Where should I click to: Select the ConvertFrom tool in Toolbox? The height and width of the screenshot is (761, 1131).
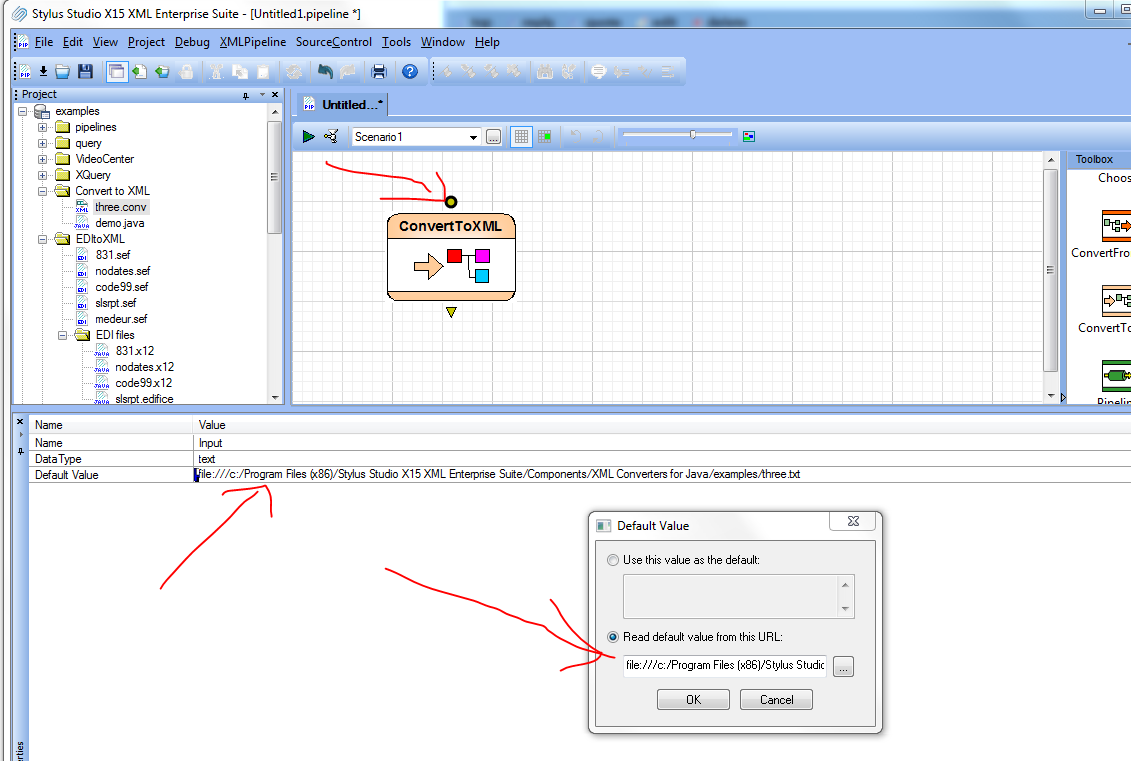[x=1115, y=233]
